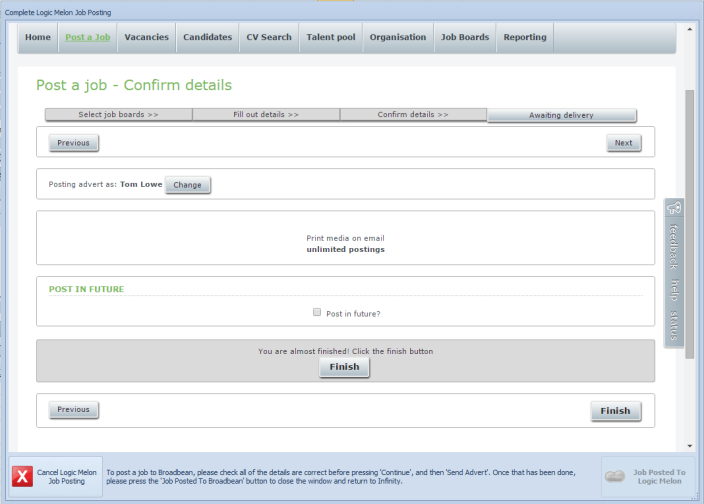This screenshot has width=704, height=504.
Task: Click the scrollbar down arrow
Action: click(689, 445)
